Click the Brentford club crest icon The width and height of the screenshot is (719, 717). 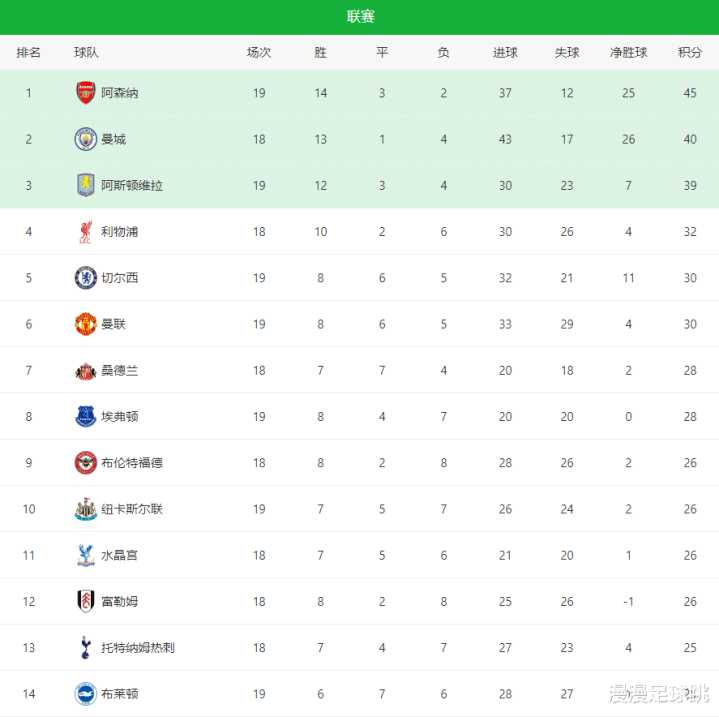click(x=86, y=463)
